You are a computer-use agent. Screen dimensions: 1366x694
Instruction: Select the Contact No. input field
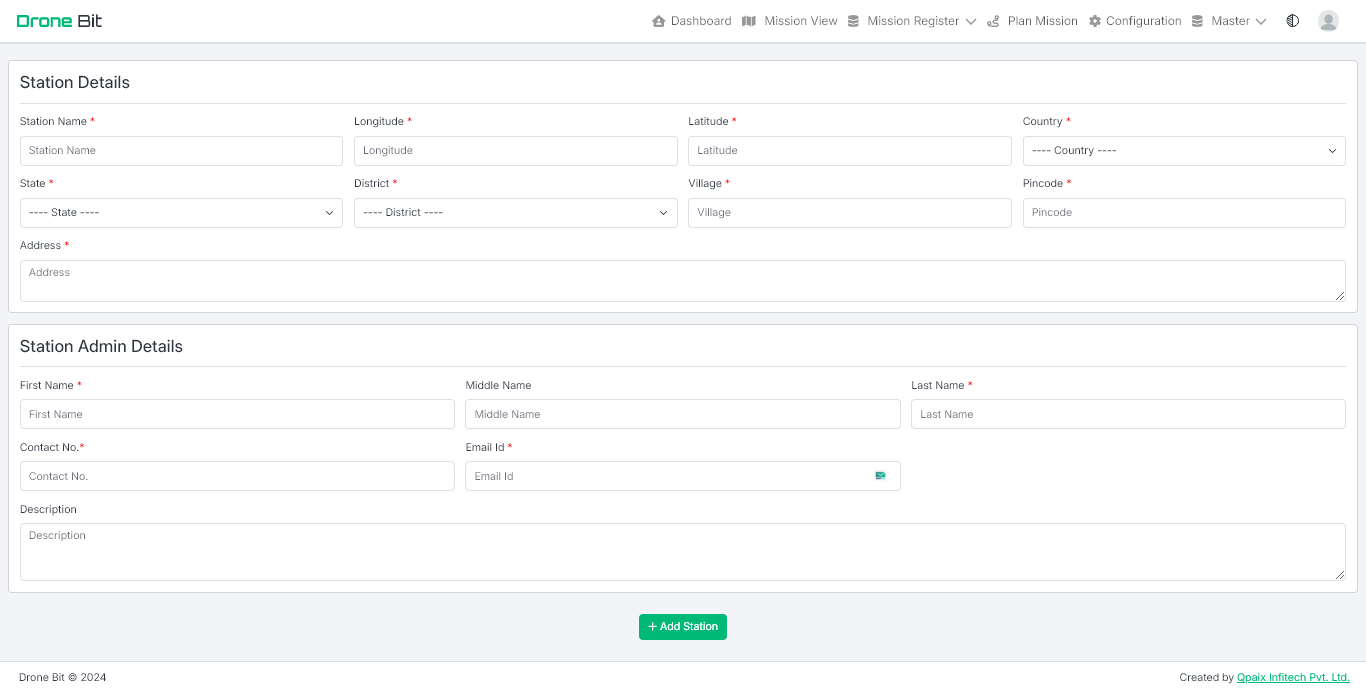(237, 476)
